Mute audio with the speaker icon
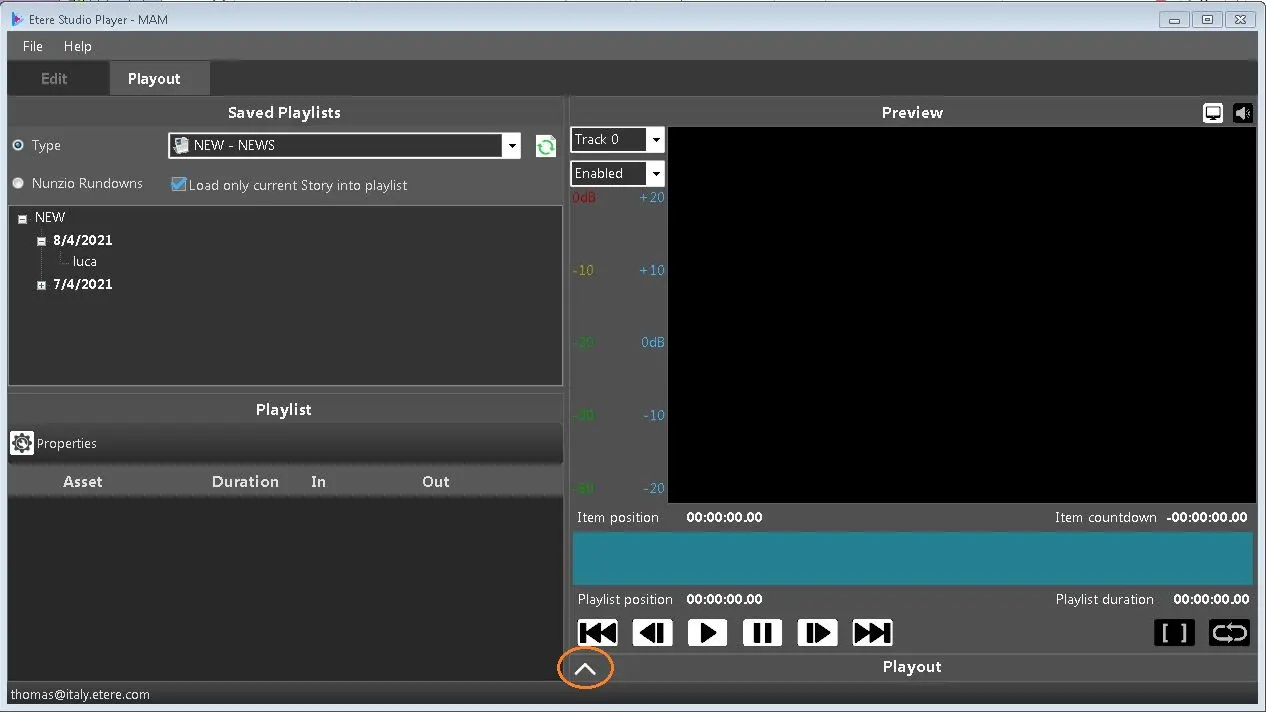This screenshot has height=712, width=1266. [x=1243, y=113]
